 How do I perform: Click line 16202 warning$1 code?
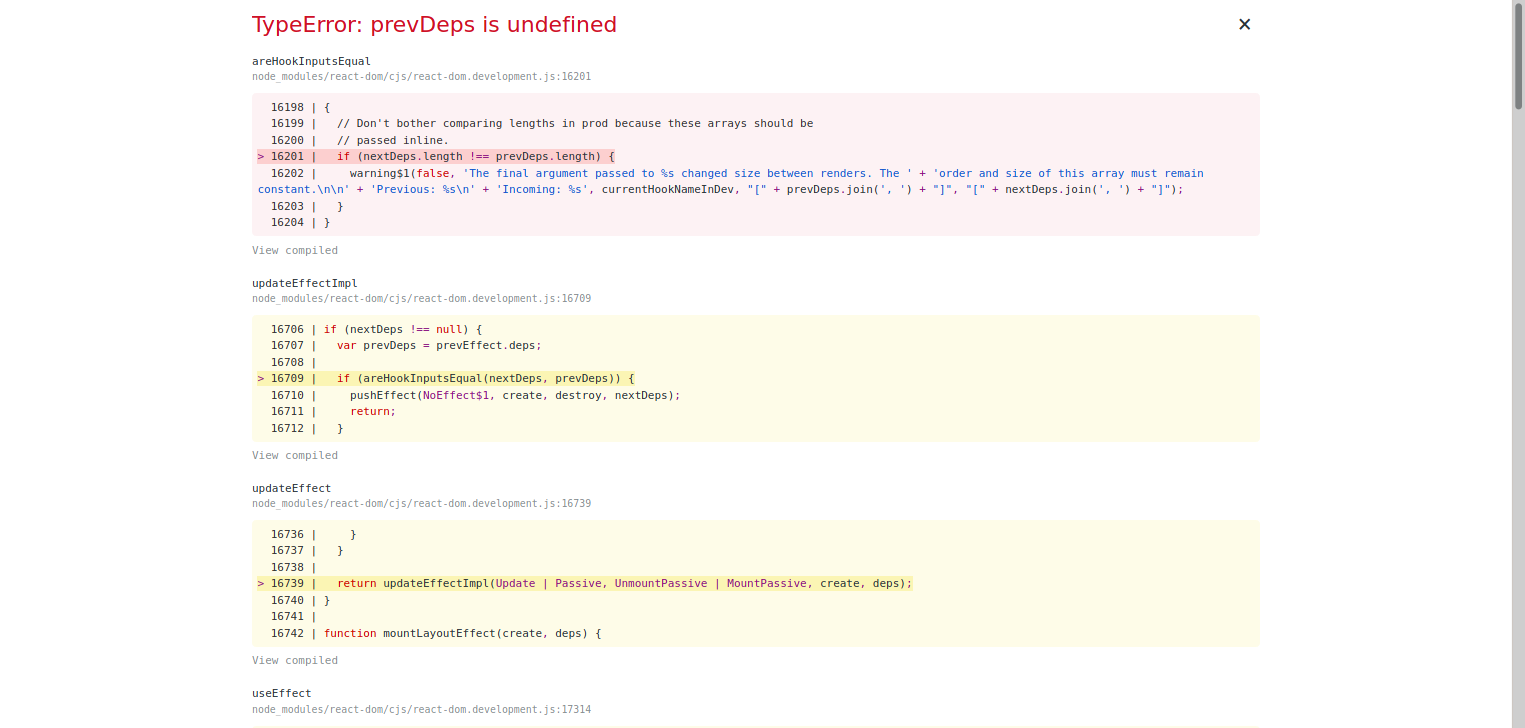click(x=731, y=181)
